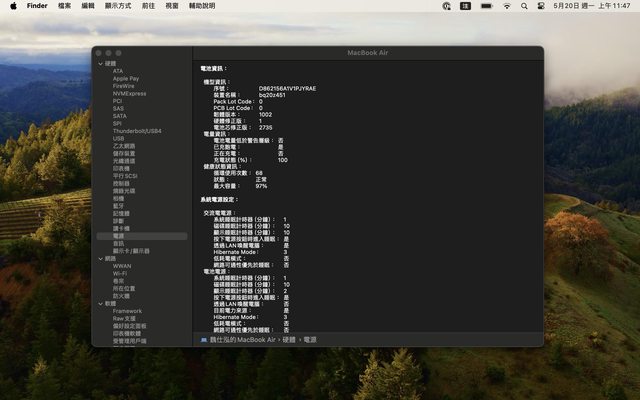The image size is (640, 400).
Task: Click the laptop icon in path bar
Action: [x=204, y=340]
